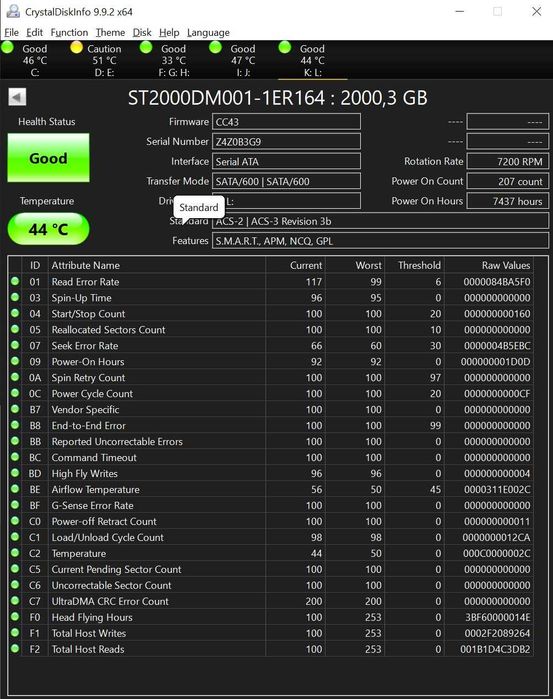Click the status dot for Power-On Hours
Viewport: 553px width, 699px height.
click(x=15, y=361)
